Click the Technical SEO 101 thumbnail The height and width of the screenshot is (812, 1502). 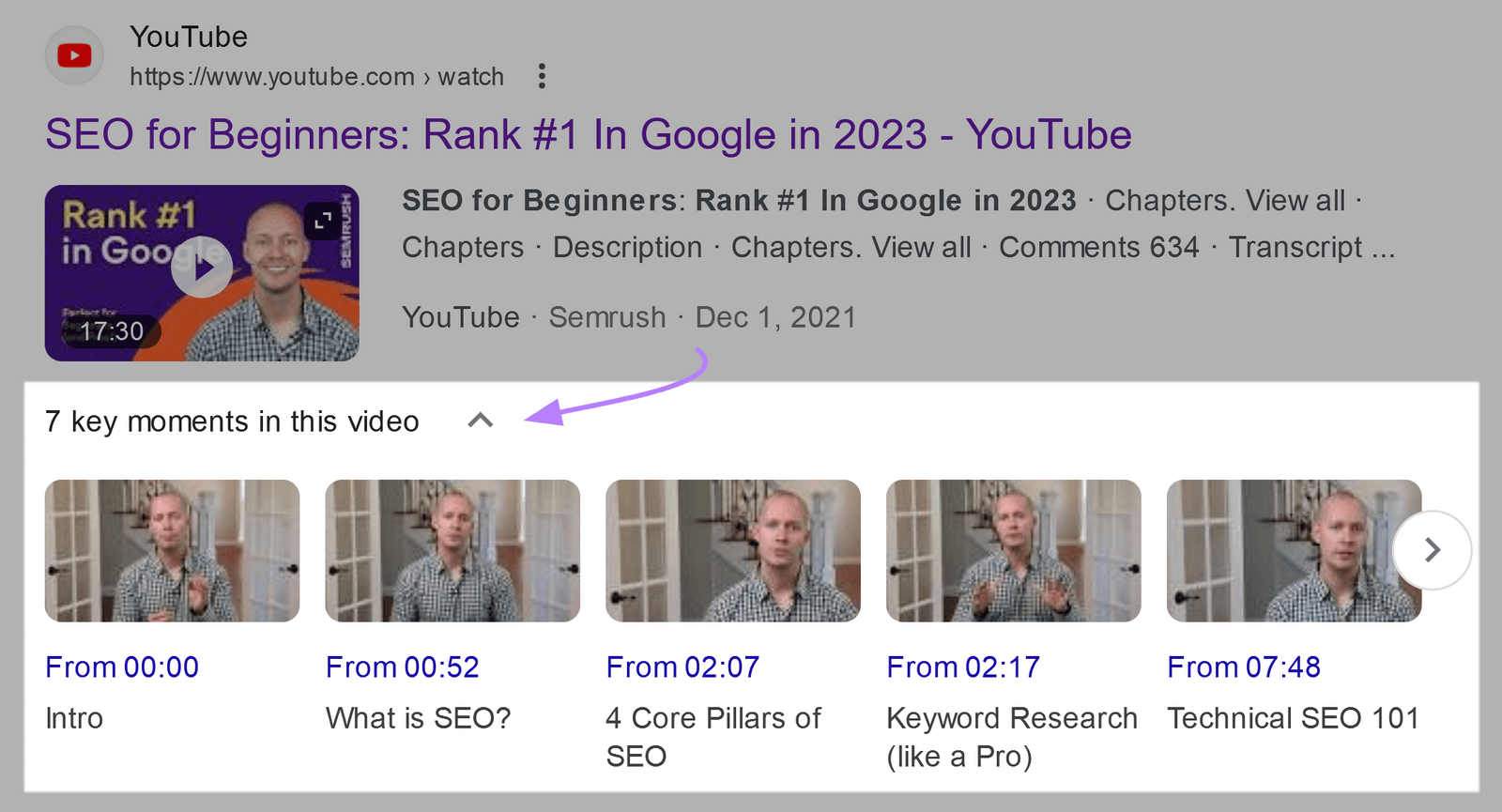tap(1295, 550)
